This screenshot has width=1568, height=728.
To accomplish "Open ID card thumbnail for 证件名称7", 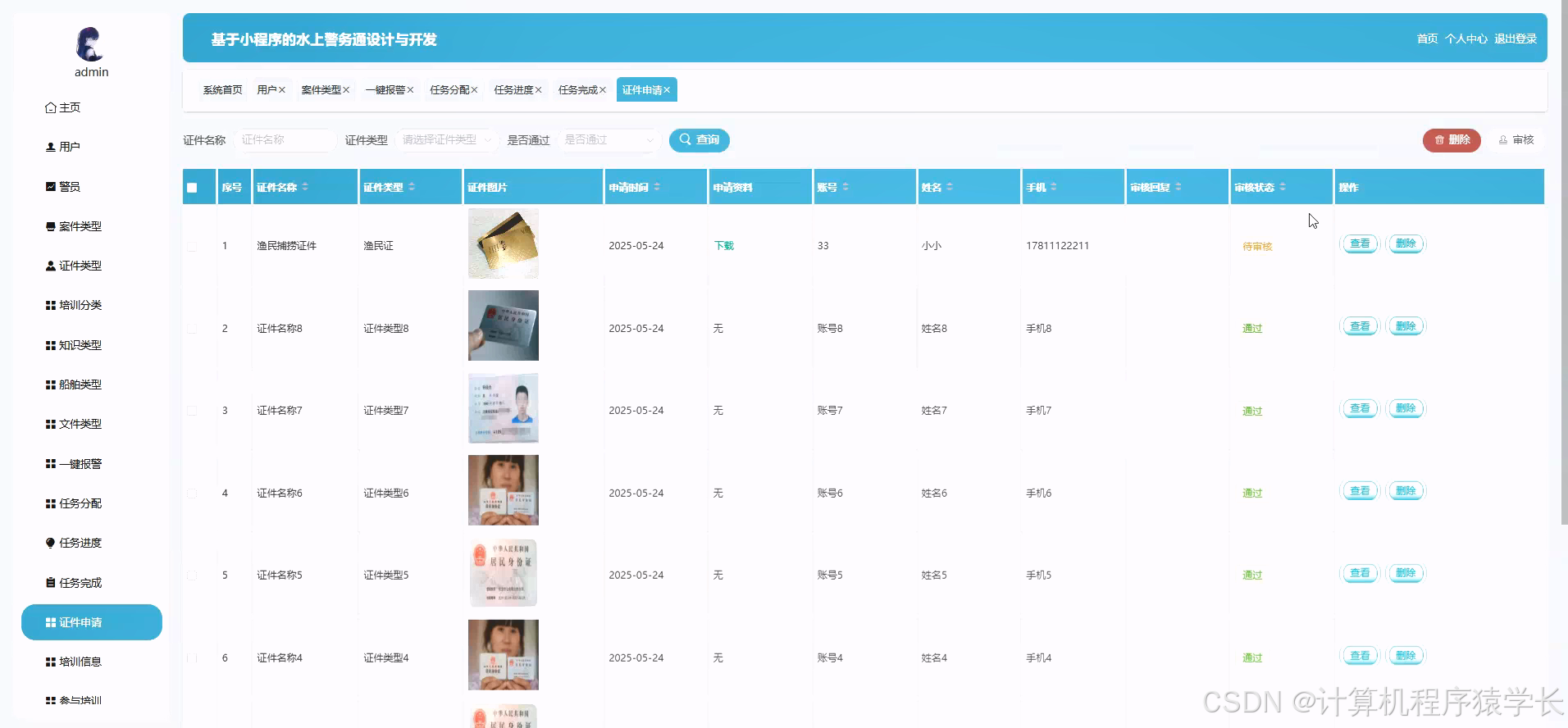I will pyautogui.click(x=504, y=408).
